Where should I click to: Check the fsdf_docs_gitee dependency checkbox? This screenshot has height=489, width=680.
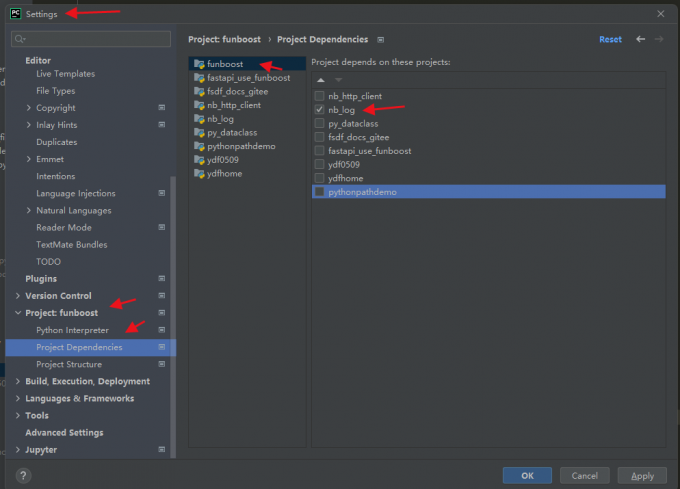coord(320,137)
